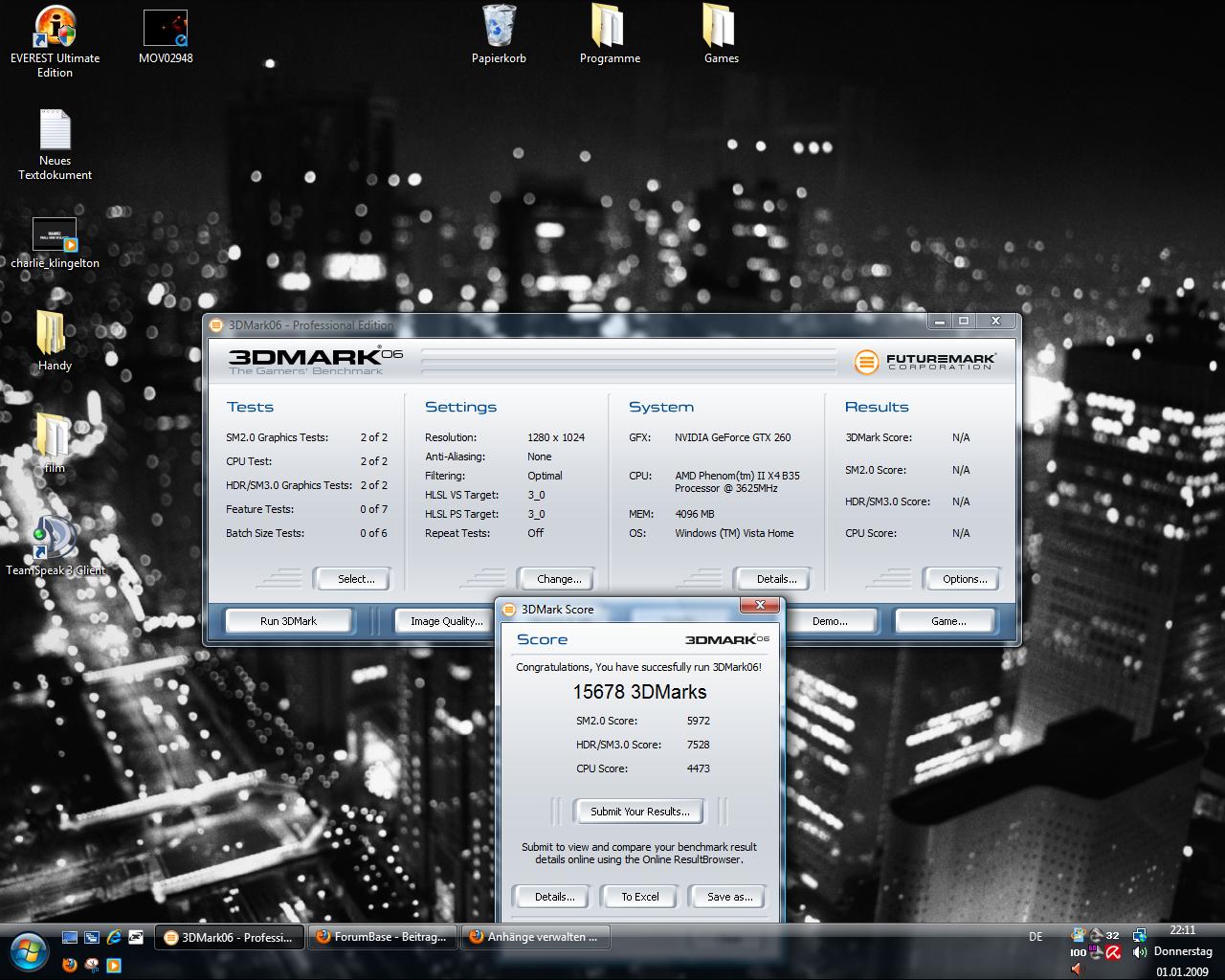This screenshot has height=980, width=1225.
Task: Click the Windows Sidebar tray icon
Action: tap(1079, 935)
